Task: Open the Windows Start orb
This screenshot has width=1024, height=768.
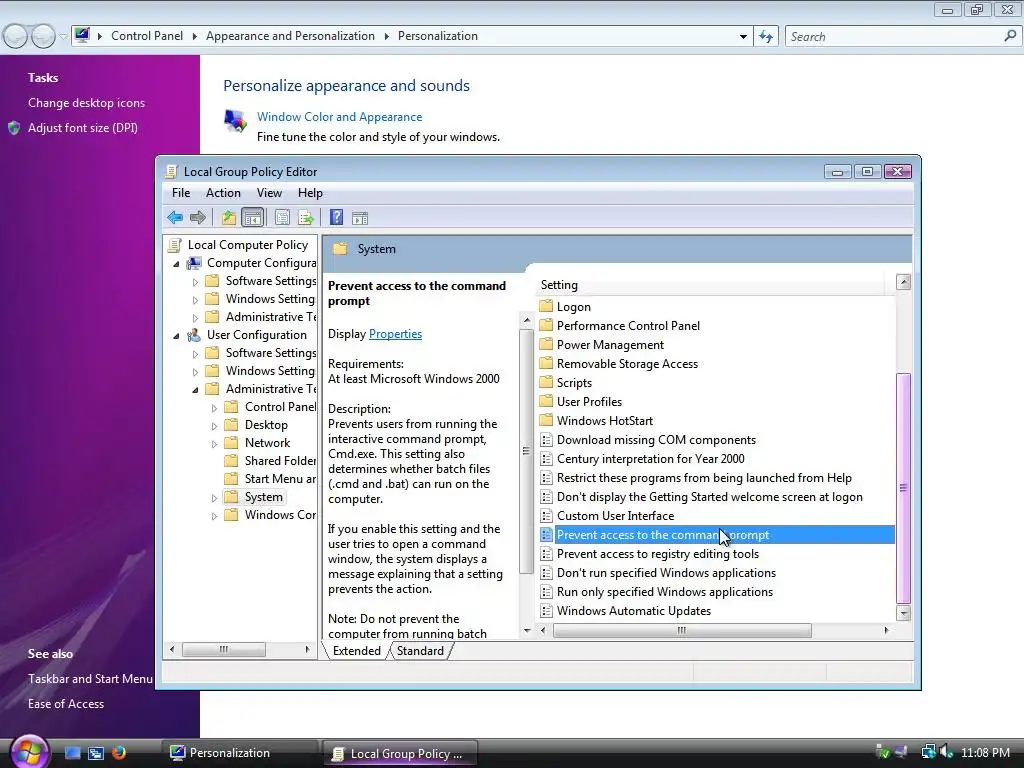Action: (x=29, y=751)
